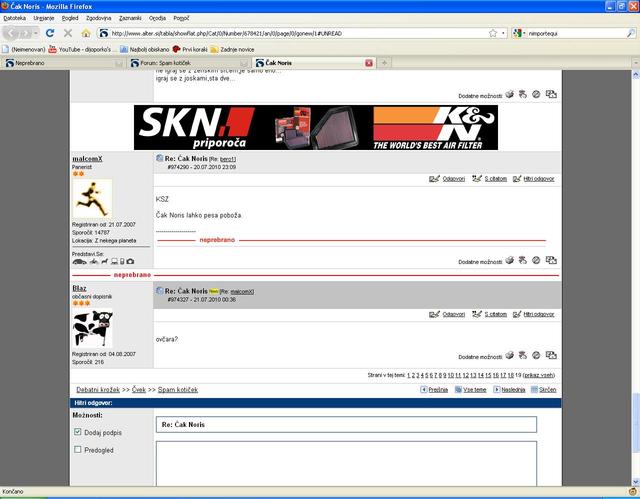This screenshot has width=640, height=499.
Task: Click the Skrčen view icon
Action: pyautogui.click(x=534, y=389)
